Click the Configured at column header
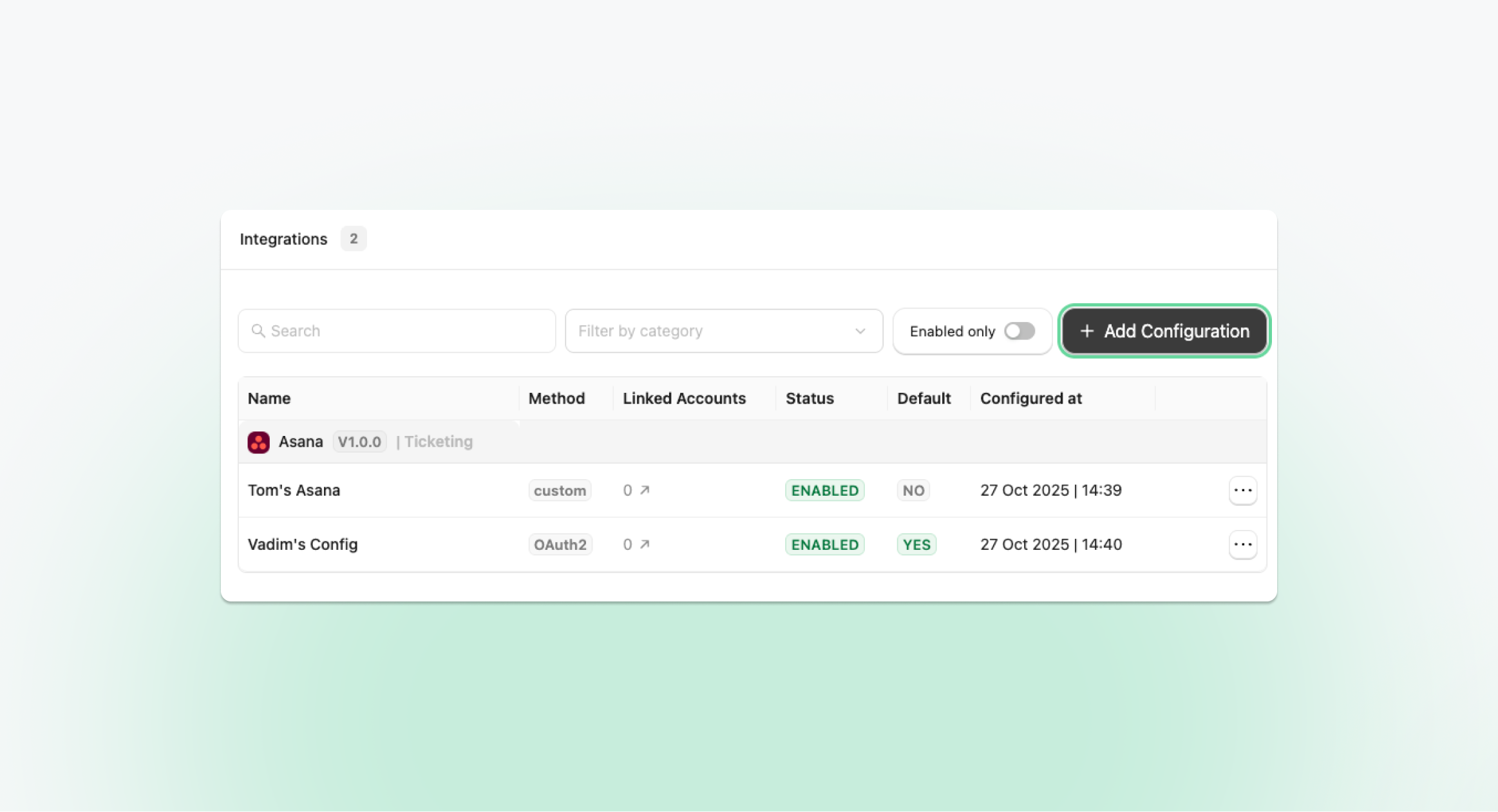The image size is (1498, 812). 1030,399
